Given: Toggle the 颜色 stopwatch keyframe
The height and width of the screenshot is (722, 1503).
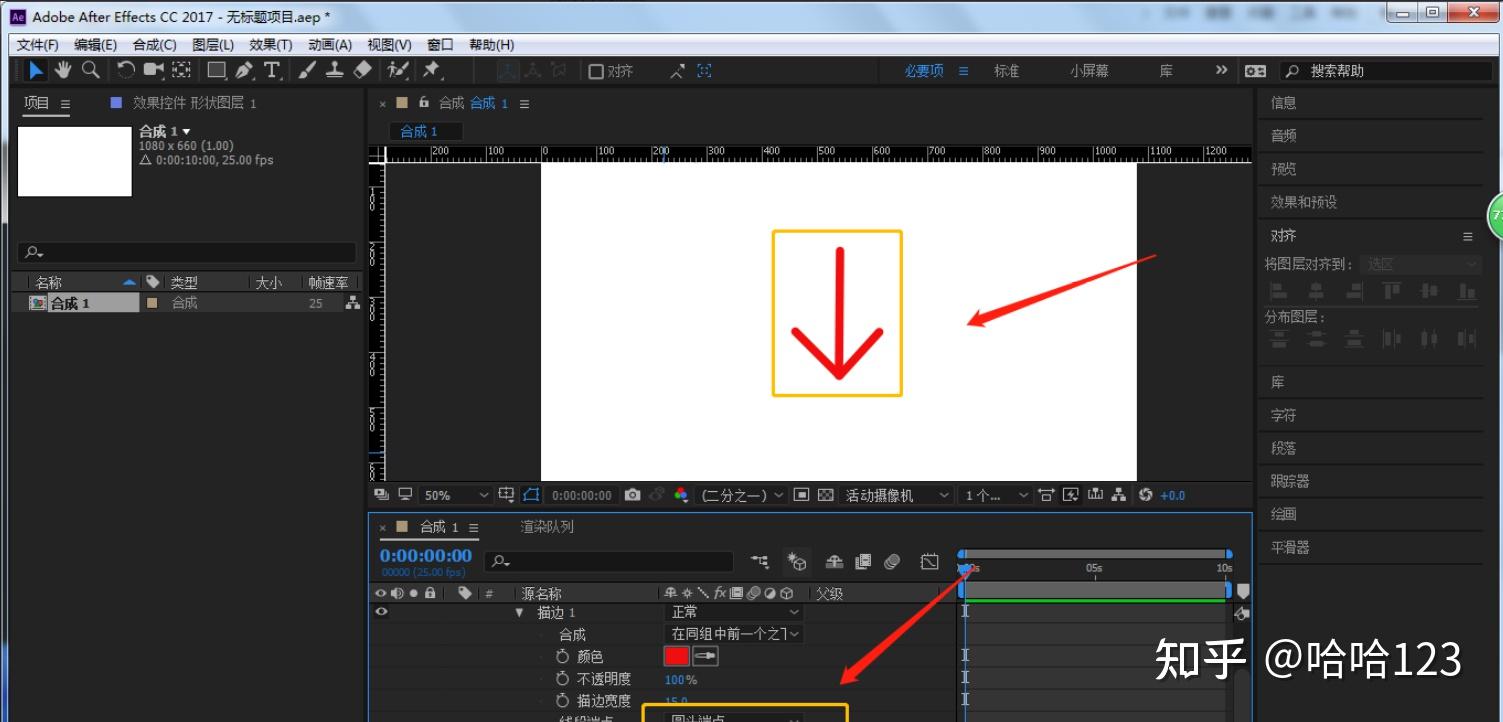Looking at the screenshot, I should click(x=562, y=656).
